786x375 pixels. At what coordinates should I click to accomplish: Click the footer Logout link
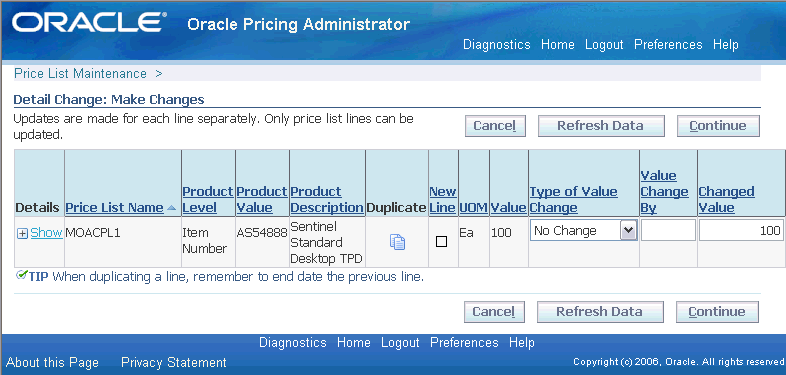[x=400, y=343]
